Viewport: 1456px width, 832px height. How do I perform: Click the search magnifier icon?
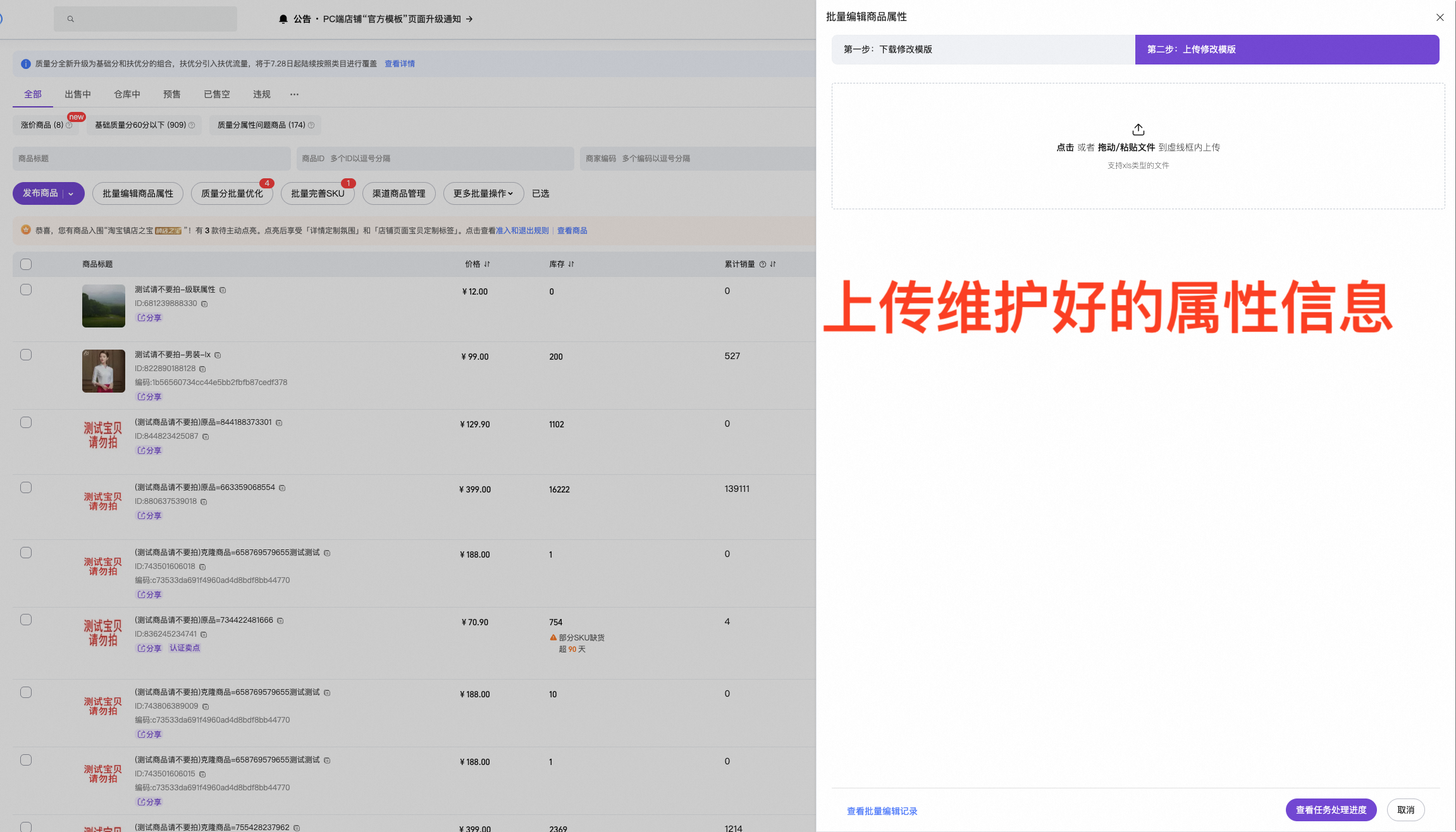[x=70, y=19]
